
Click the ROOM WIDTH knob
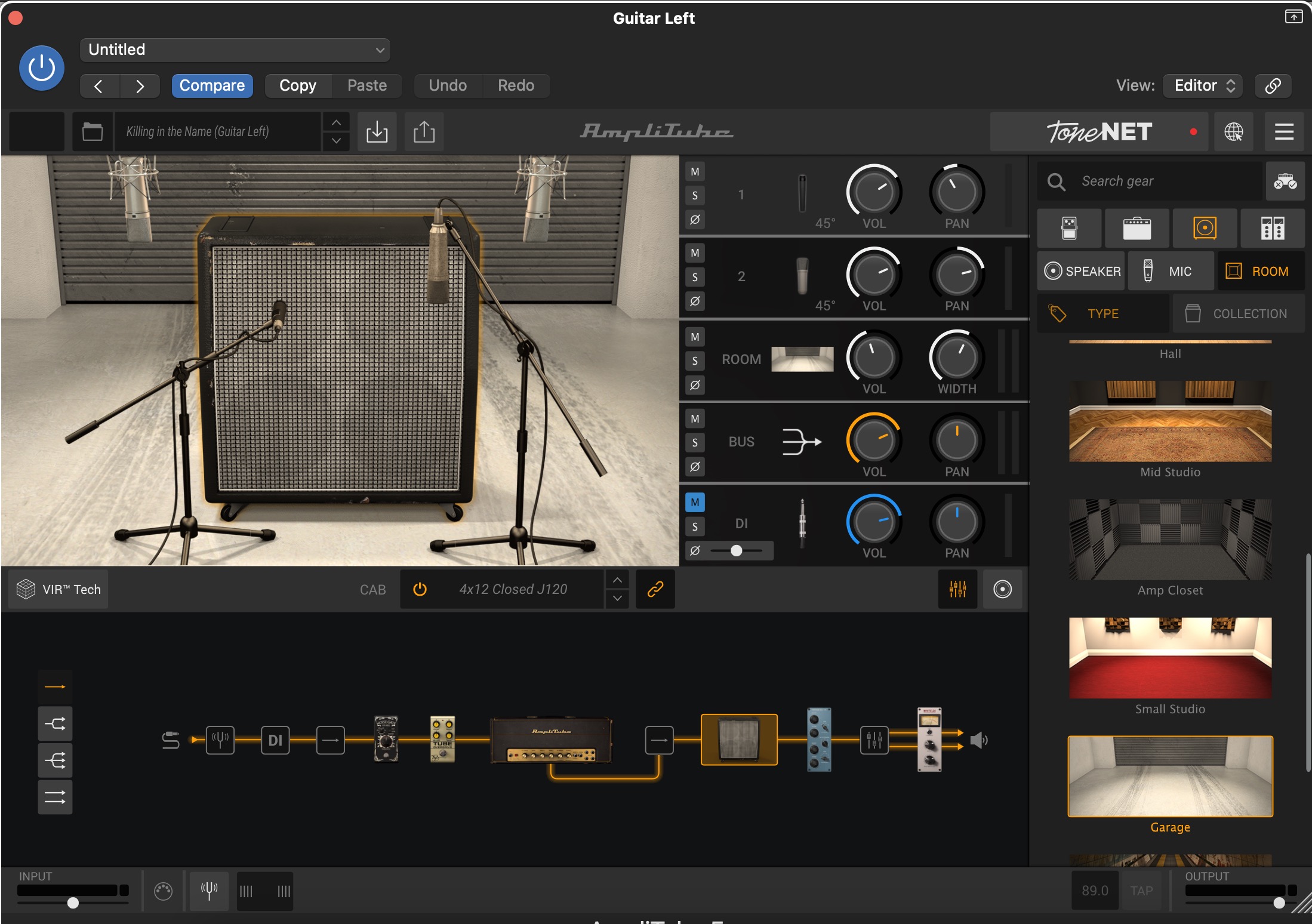[957, 358]
